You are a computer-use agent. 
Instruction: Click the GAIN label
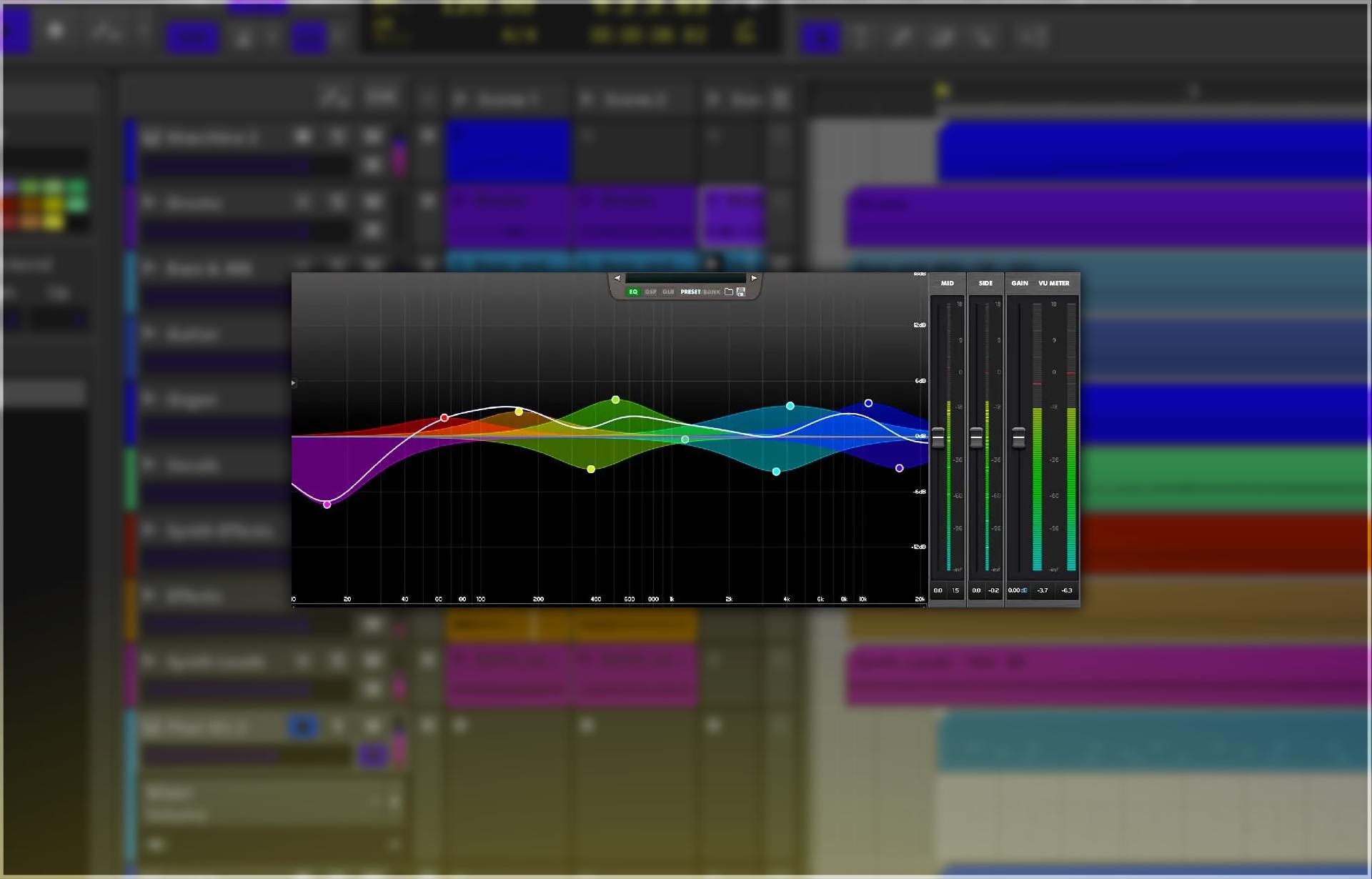(x=1020, y=283)
